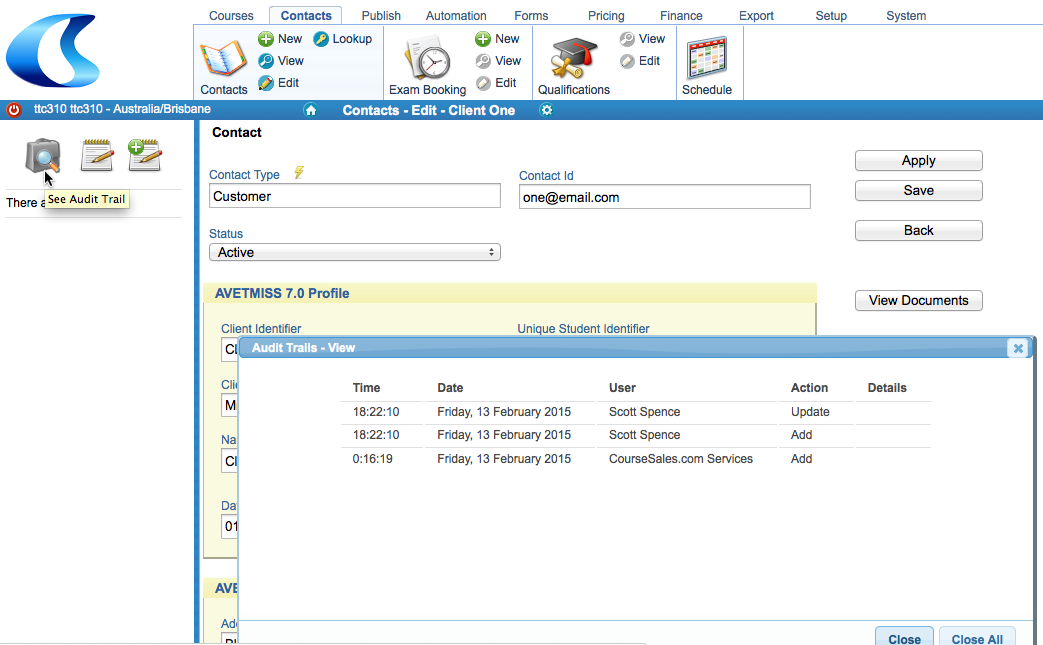Create a New contact from the Contacts group
Screen dimensions: 1043x645
(x=280, y=39)
